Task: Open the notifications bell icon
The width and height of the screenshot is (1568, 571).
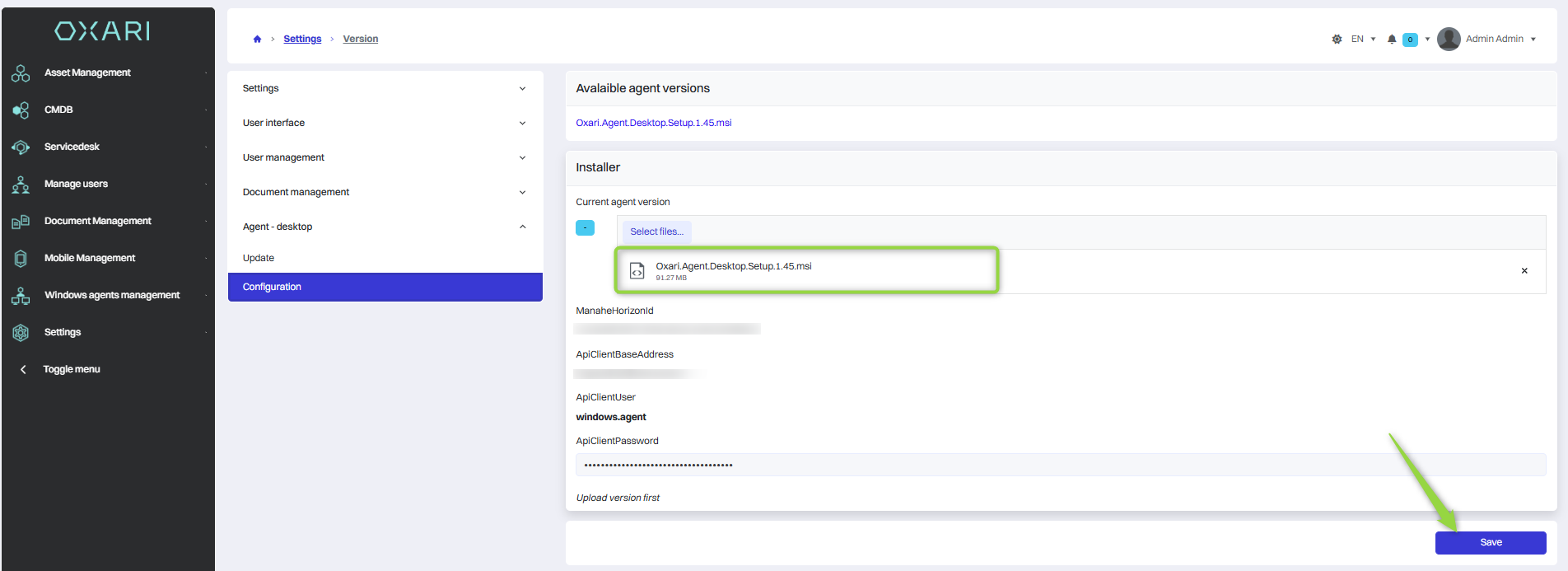Action: coord(1392,39)
